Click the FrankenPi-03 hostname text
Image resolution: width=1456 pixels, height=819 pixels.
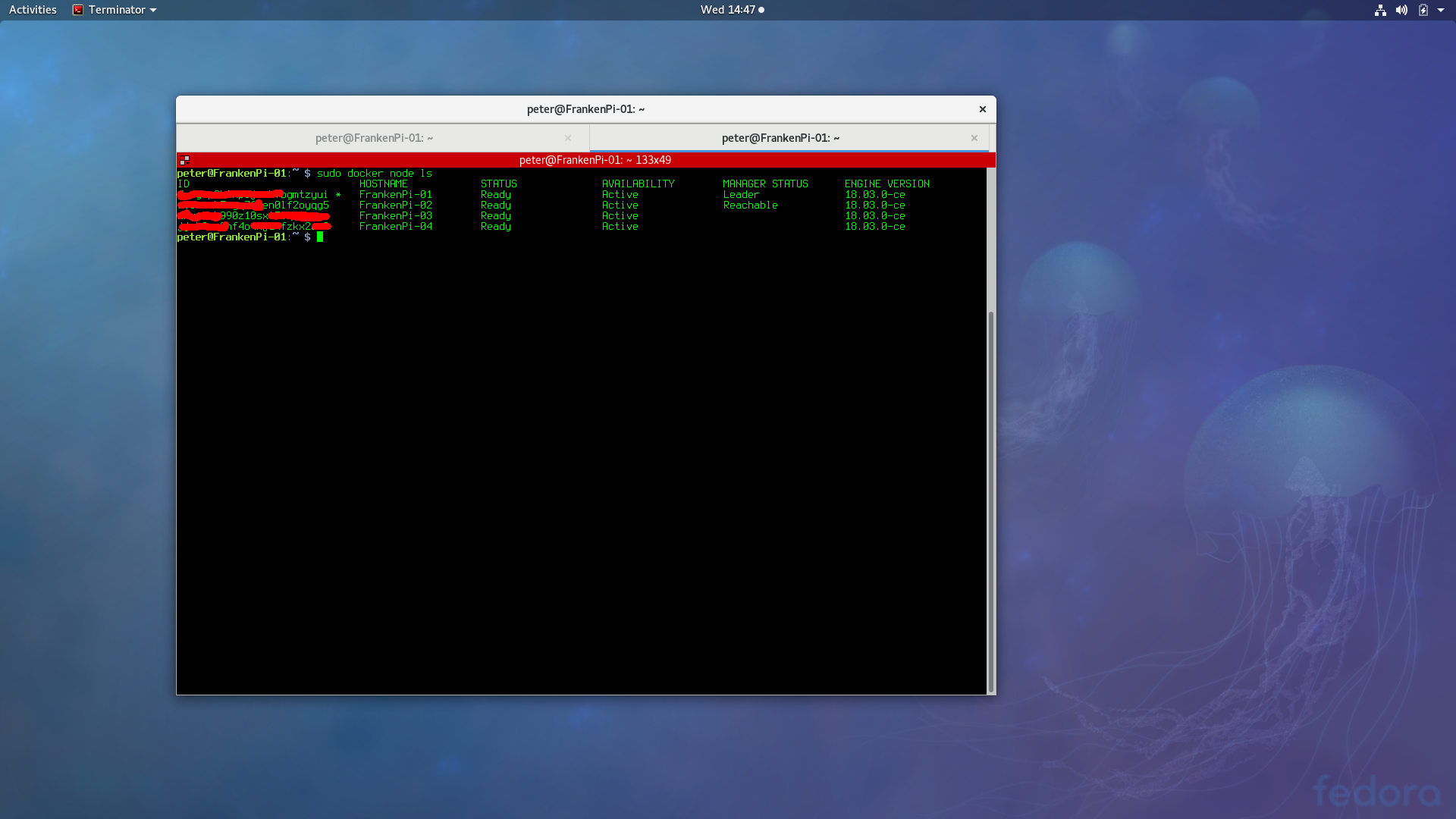(x=395, y=216)
